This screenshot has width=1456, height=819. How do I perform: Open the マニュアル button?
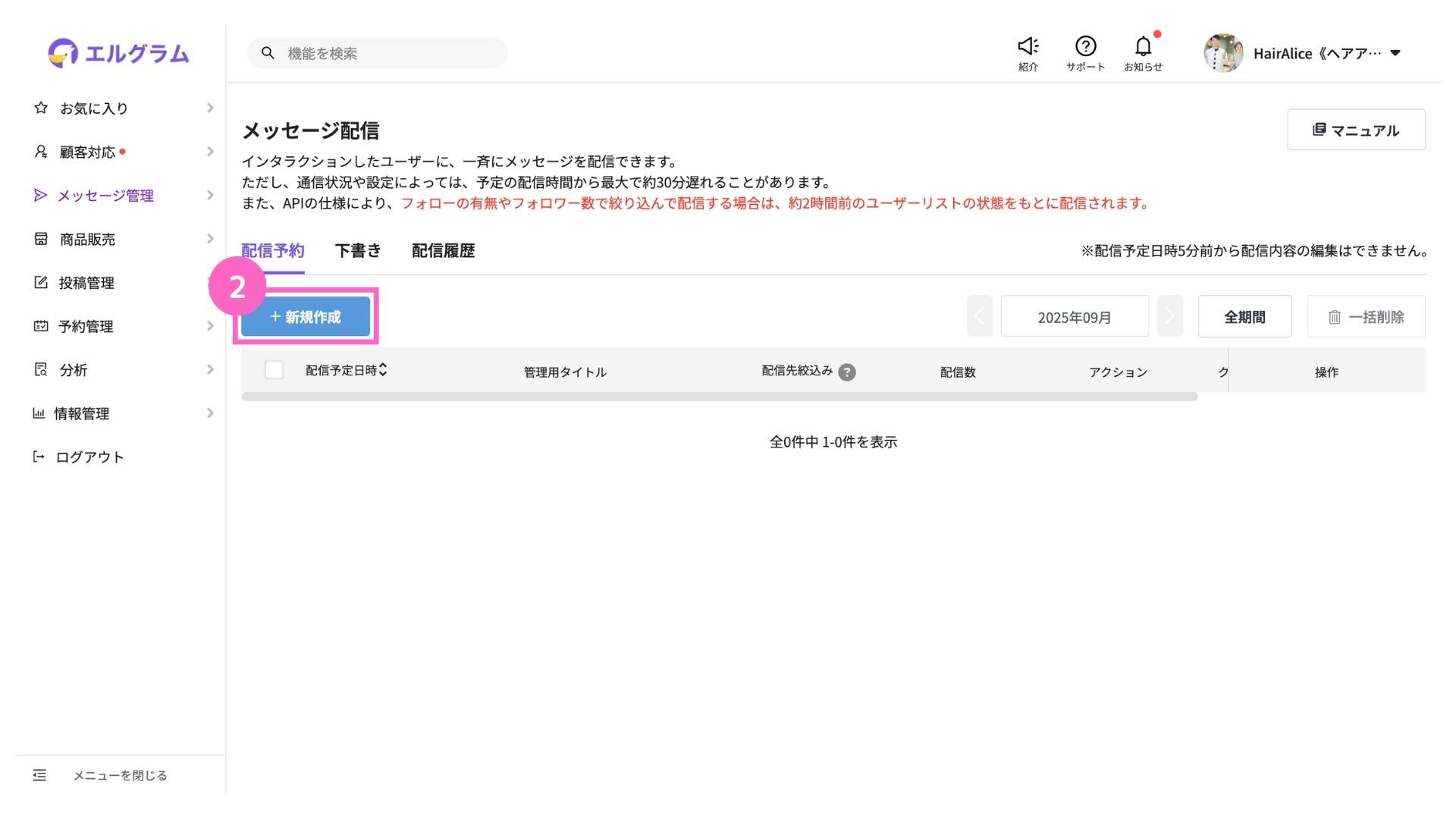(1356, 130)
